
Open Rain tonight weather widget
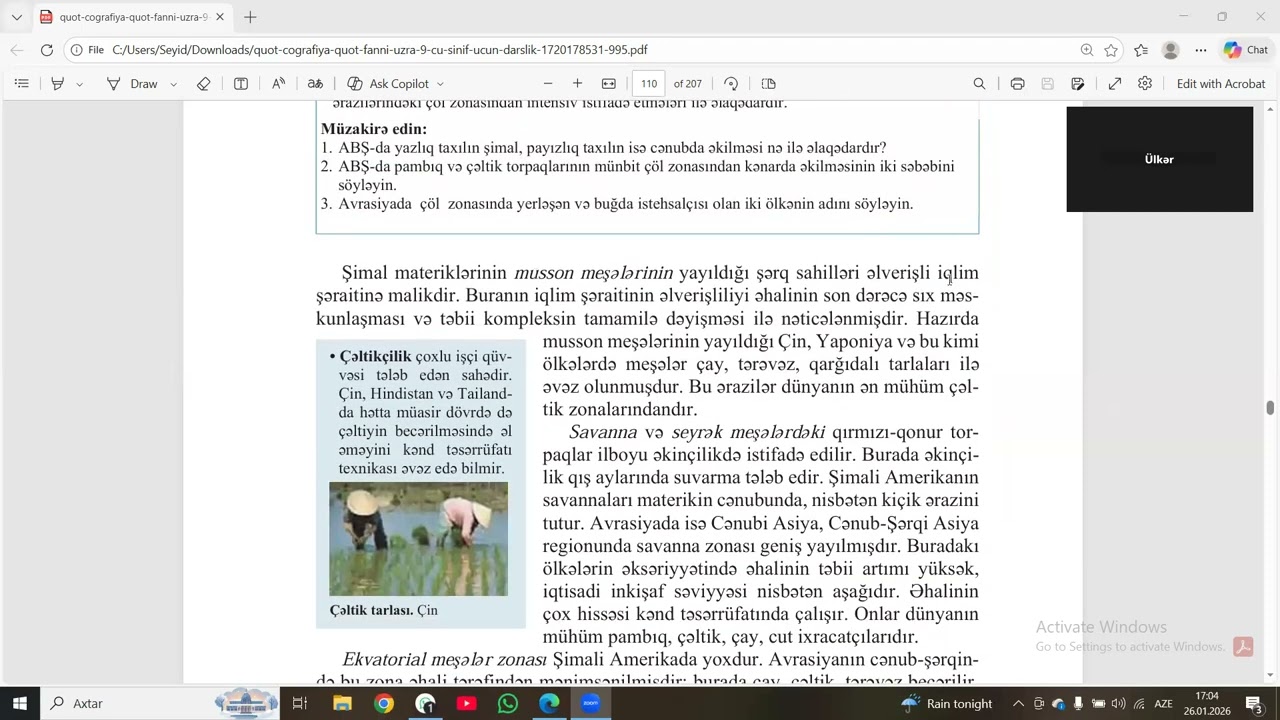[x=947, y=703]
